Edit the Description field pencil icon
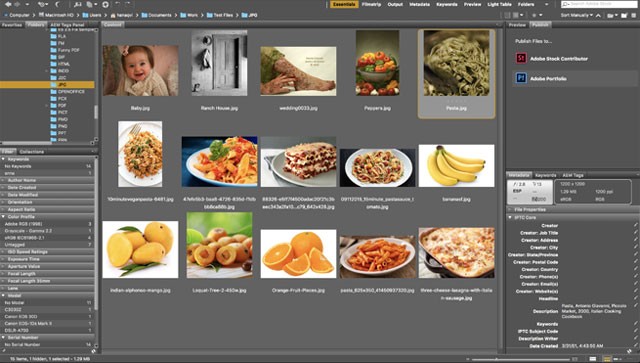This screenshot has height=363, width=640. 636,306
